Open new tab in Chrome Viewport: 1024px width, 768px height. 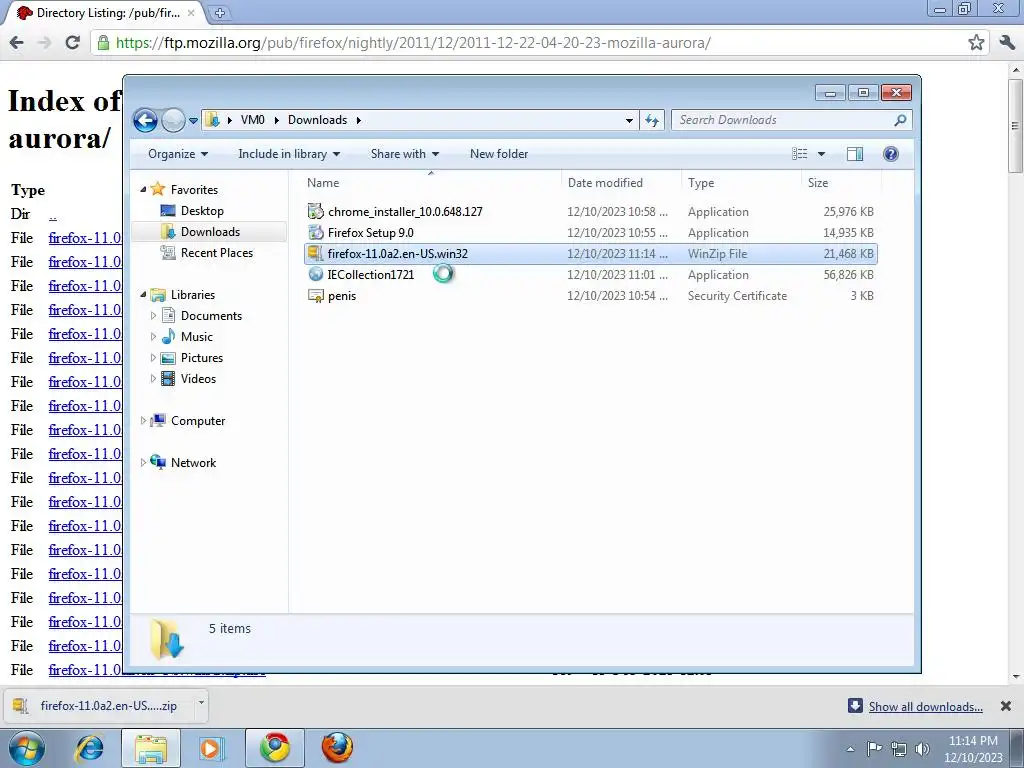point(220,12)
